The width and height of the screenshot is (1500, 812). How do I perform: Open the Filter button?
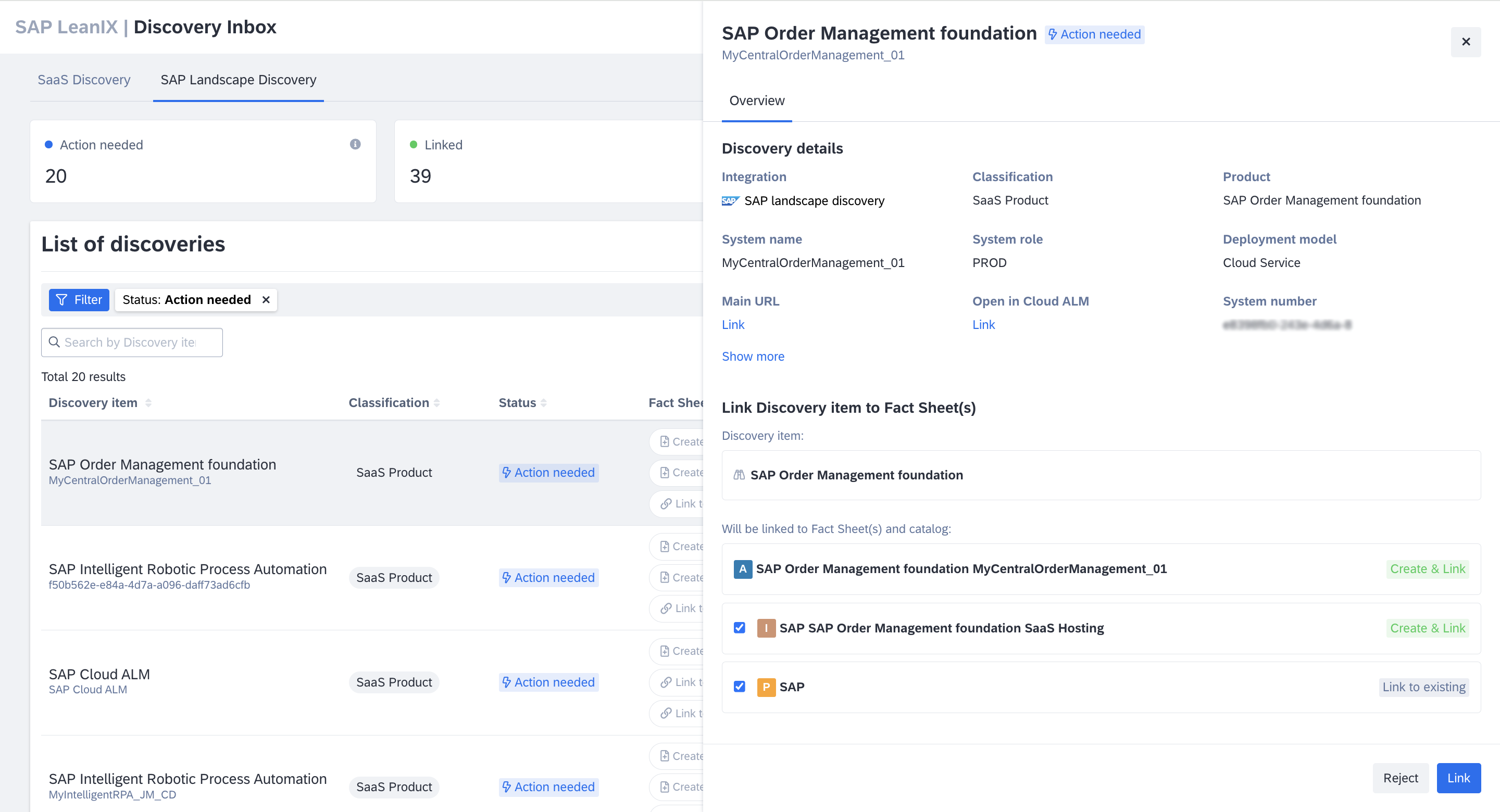tap(79, 300)
